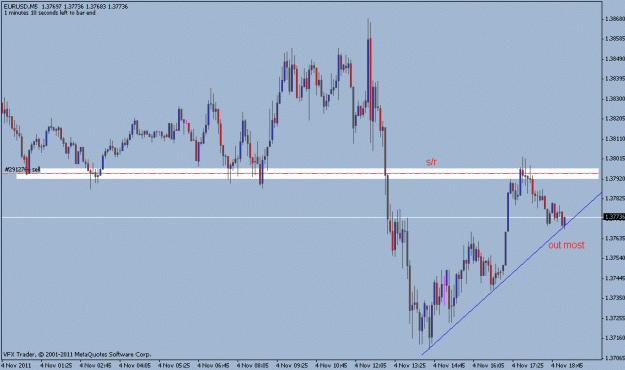Click price axis label 1.37825
Viewport: 625px width, 370px height.
coord(614,198)
